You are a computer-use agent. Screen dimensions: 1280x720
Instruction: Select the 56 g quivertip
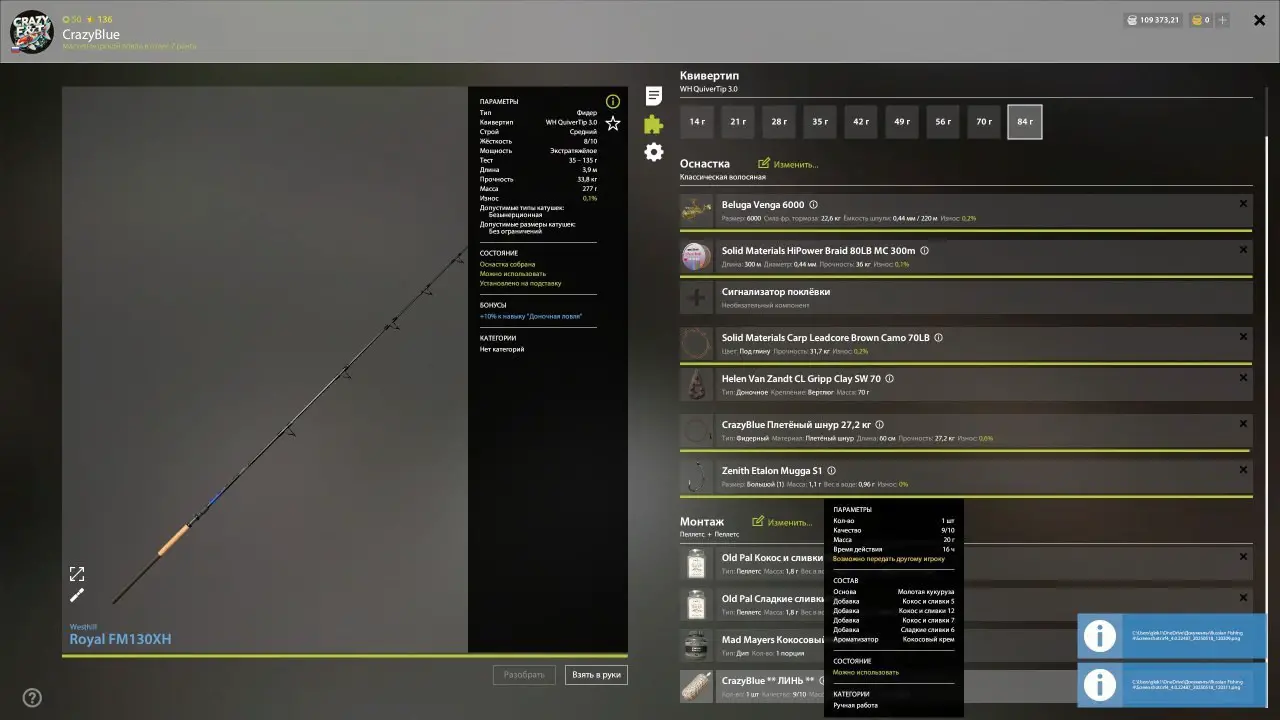click(x=943, y=122)
